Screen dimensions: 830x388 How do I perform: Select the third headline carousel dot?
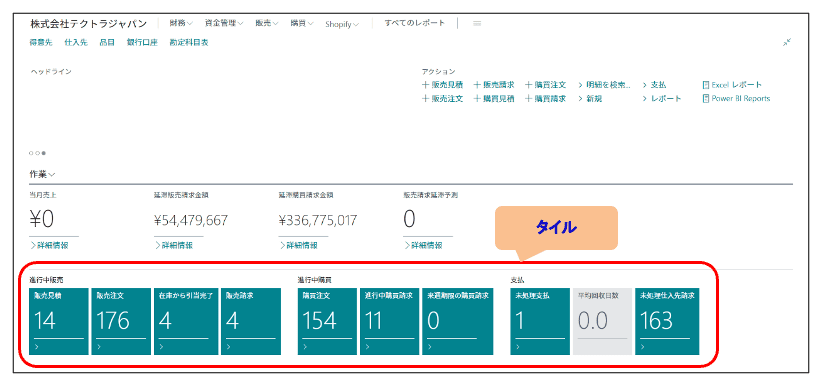(x=43, y=153)
